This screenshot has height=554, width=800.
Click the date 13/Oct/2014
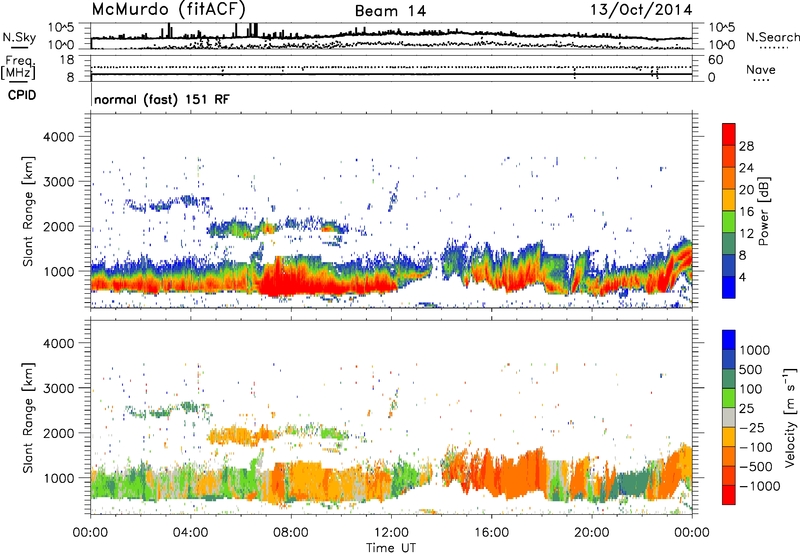point(641,10)
